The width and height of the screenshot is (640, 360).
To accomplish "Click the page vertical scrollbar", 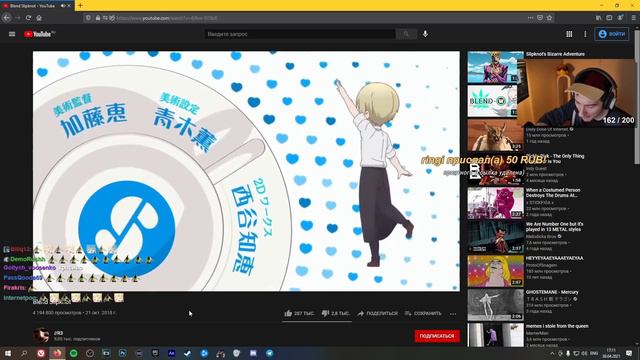I will pos(637,98).
